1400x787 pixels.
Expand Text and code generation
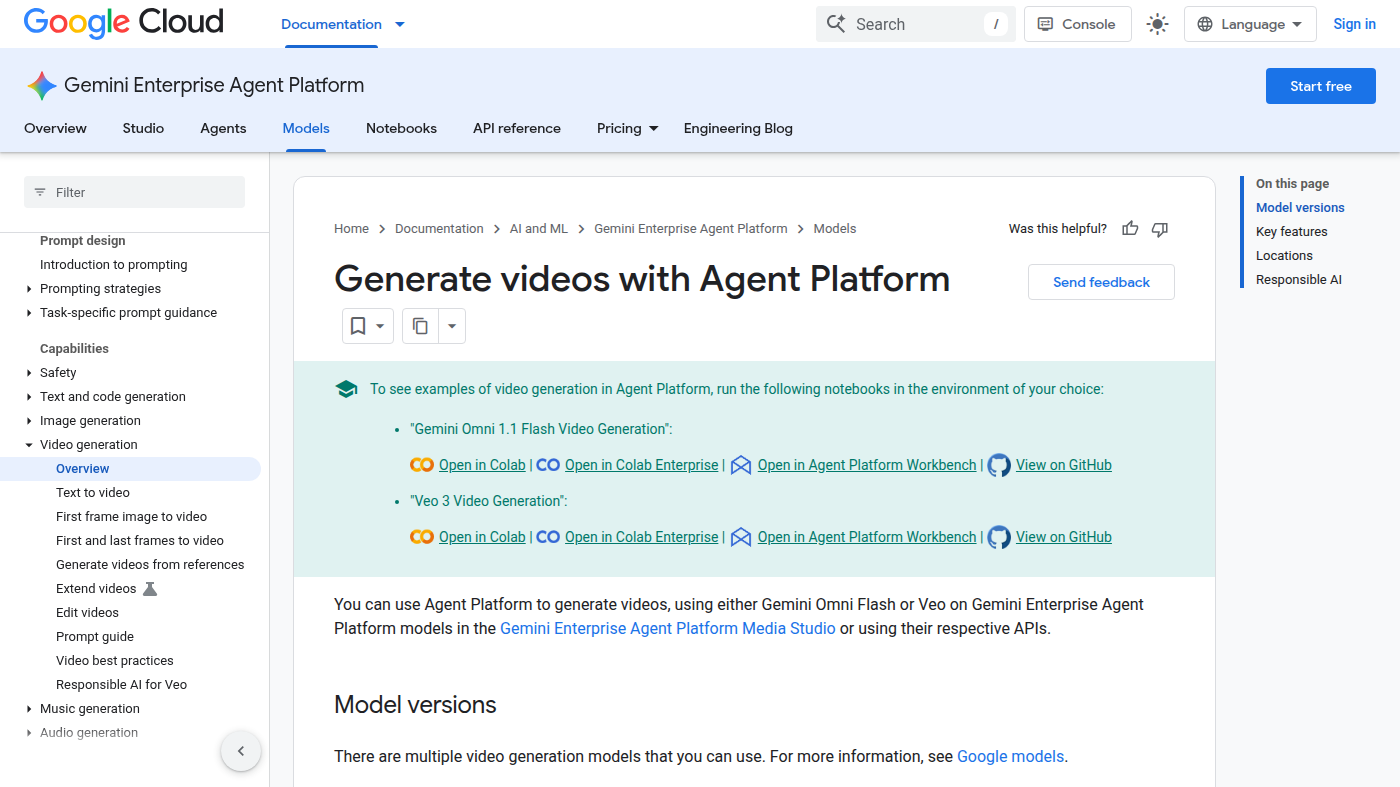tap(29, 397)
